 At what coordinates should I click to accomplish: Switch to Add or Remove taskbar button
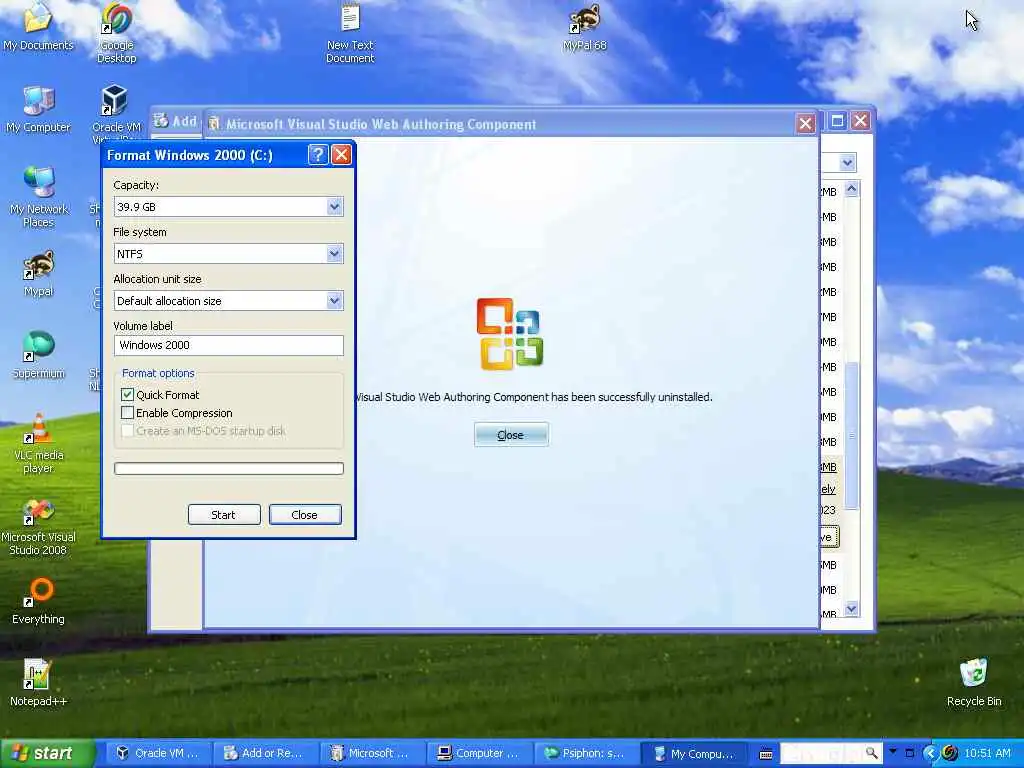(x=264, y=753)
